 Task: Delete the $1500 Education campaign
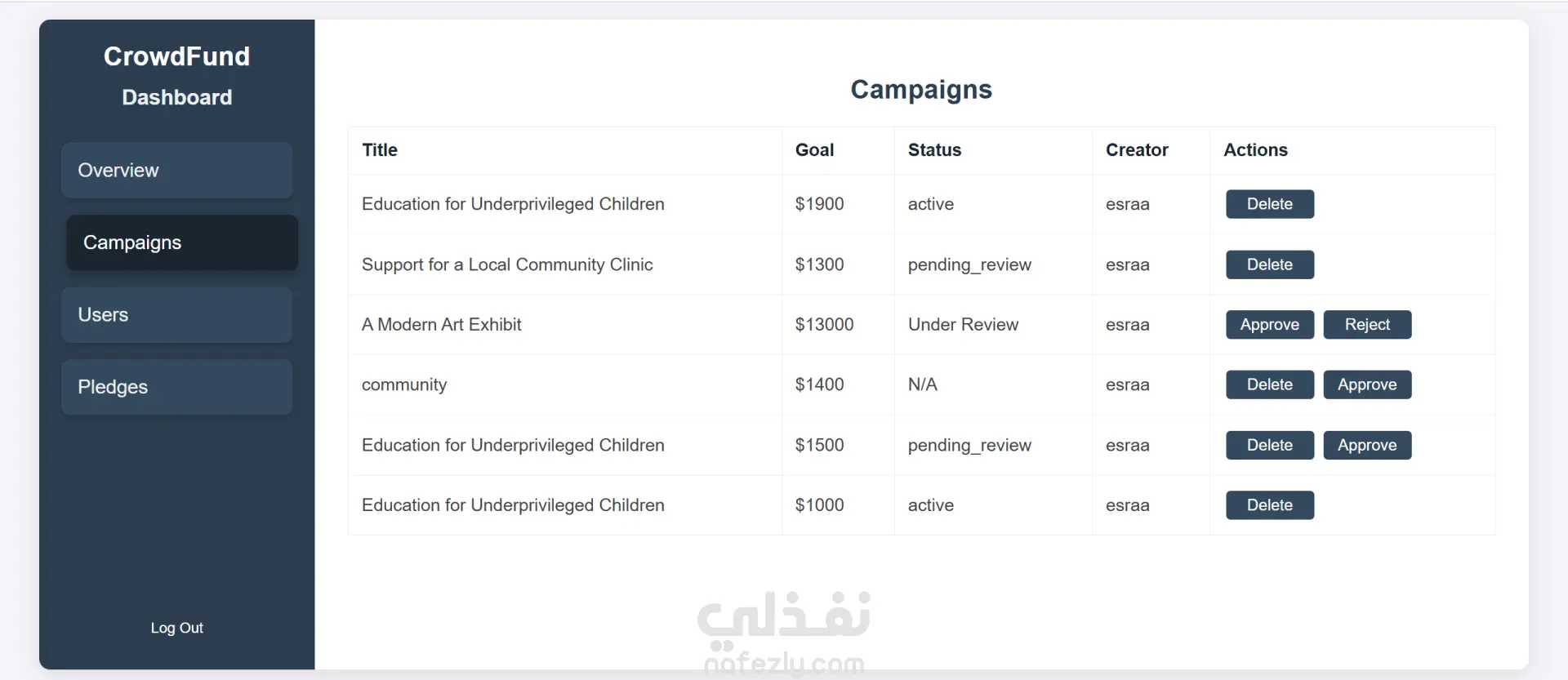1269,445
